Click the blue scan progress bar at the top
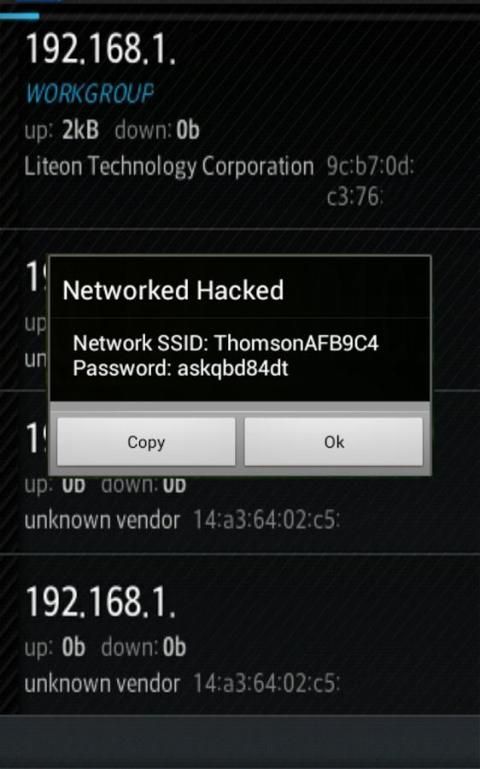This screenshot has height=769, width=480. tap(20, 16)
